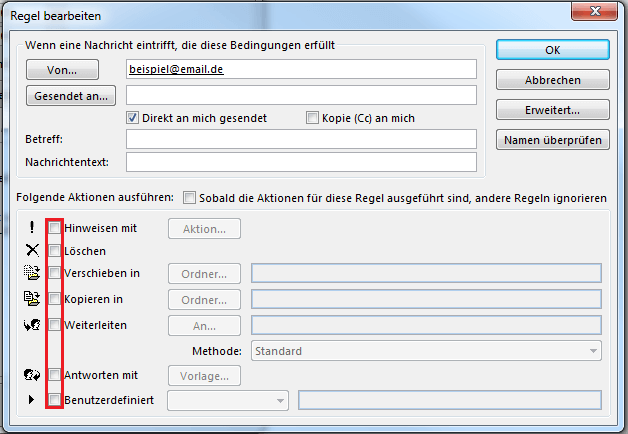
Task: Expand the Benutzerdefiniert combo box
Action: pyautogui.click(x=228, y=400)
